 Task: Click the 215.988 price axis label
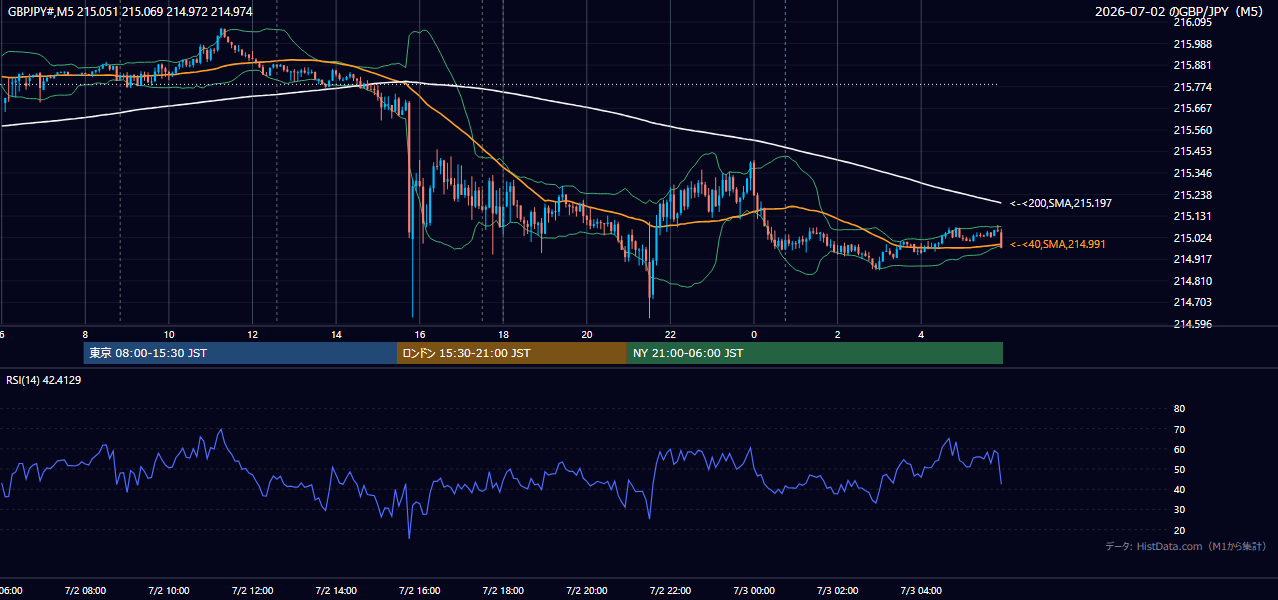tap(1192, 44)
